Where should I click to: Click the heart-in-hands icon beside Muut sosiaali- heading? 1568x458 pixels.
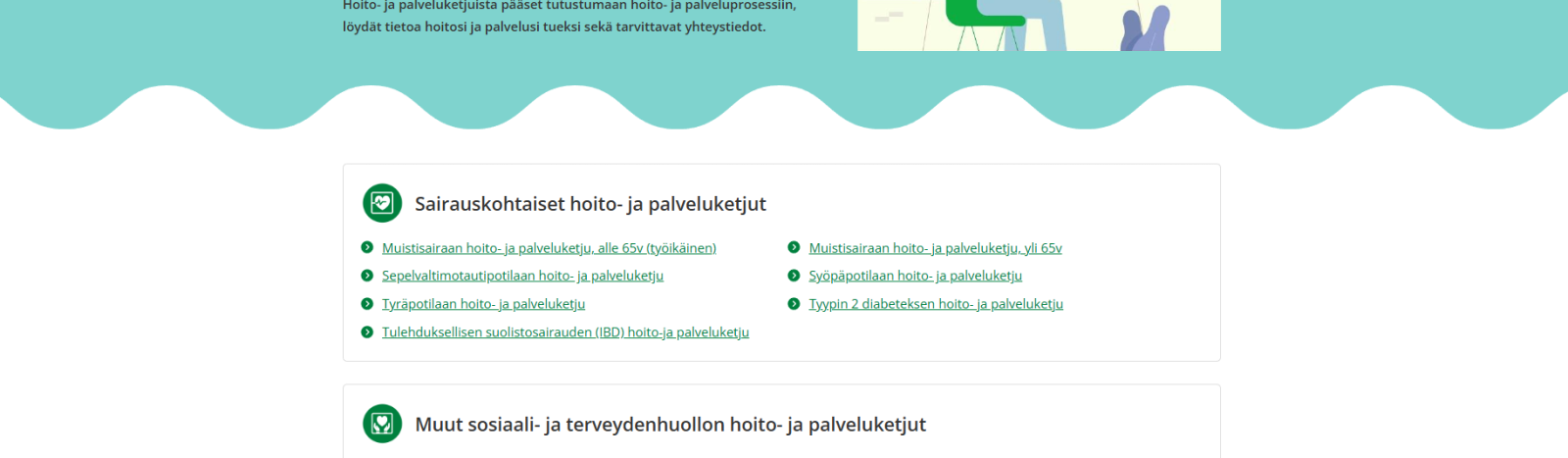(382, 424)
